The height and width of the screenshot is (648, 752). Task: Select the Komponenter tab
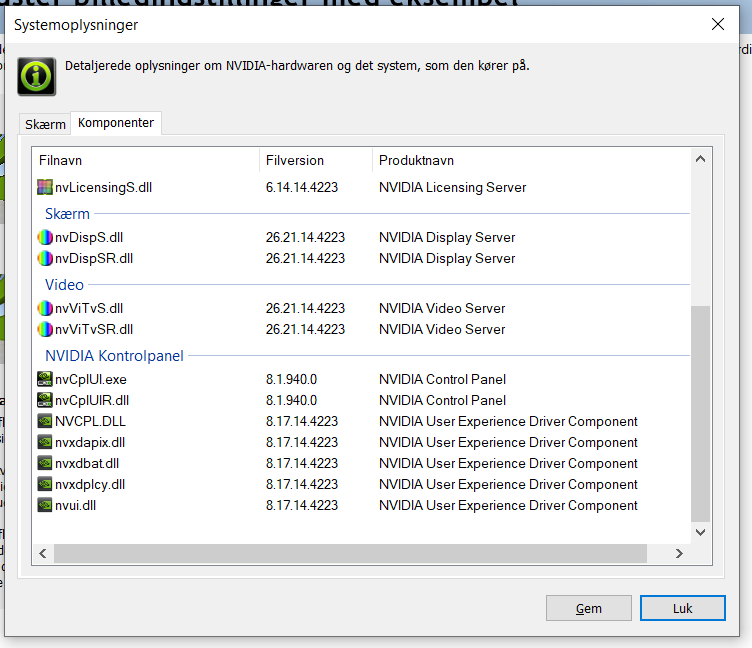tap(116, 123)
